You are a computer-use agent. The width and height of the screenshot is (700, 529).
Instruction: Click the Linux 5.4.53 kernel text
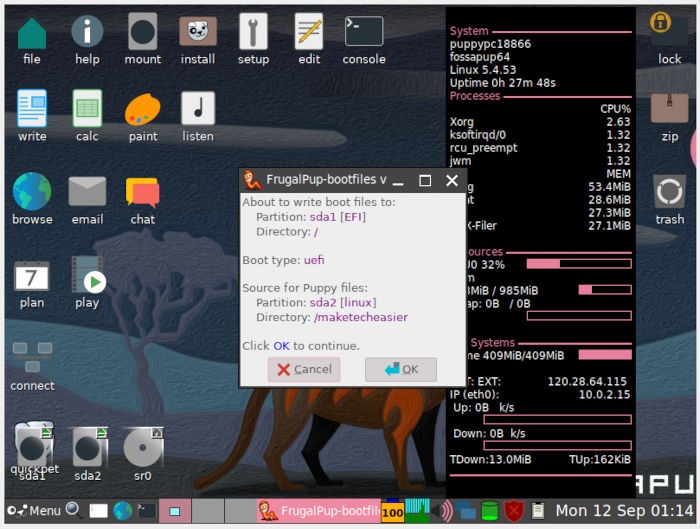pos(483,70)
